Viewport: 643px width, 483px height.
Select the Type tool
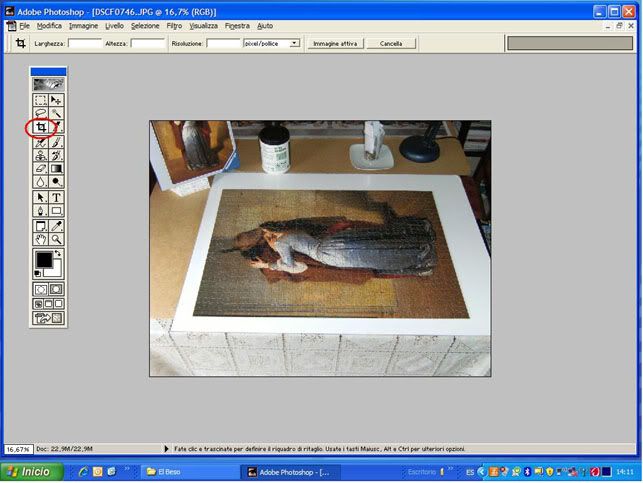click(56, 197)
